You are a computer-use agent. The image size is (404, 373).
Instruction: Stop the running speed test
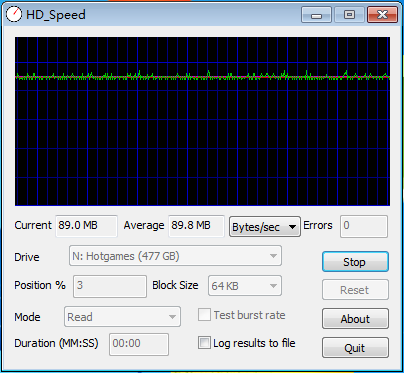click(355, 262)
